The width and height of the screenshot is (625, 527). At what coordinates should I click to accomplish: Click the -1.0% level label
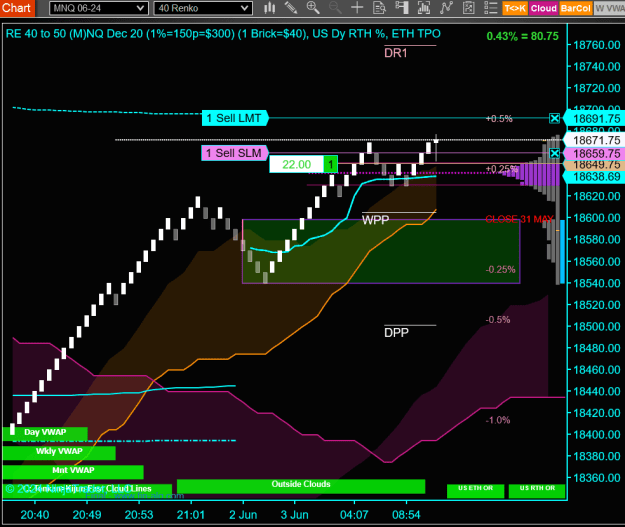(x=498, y=420)
